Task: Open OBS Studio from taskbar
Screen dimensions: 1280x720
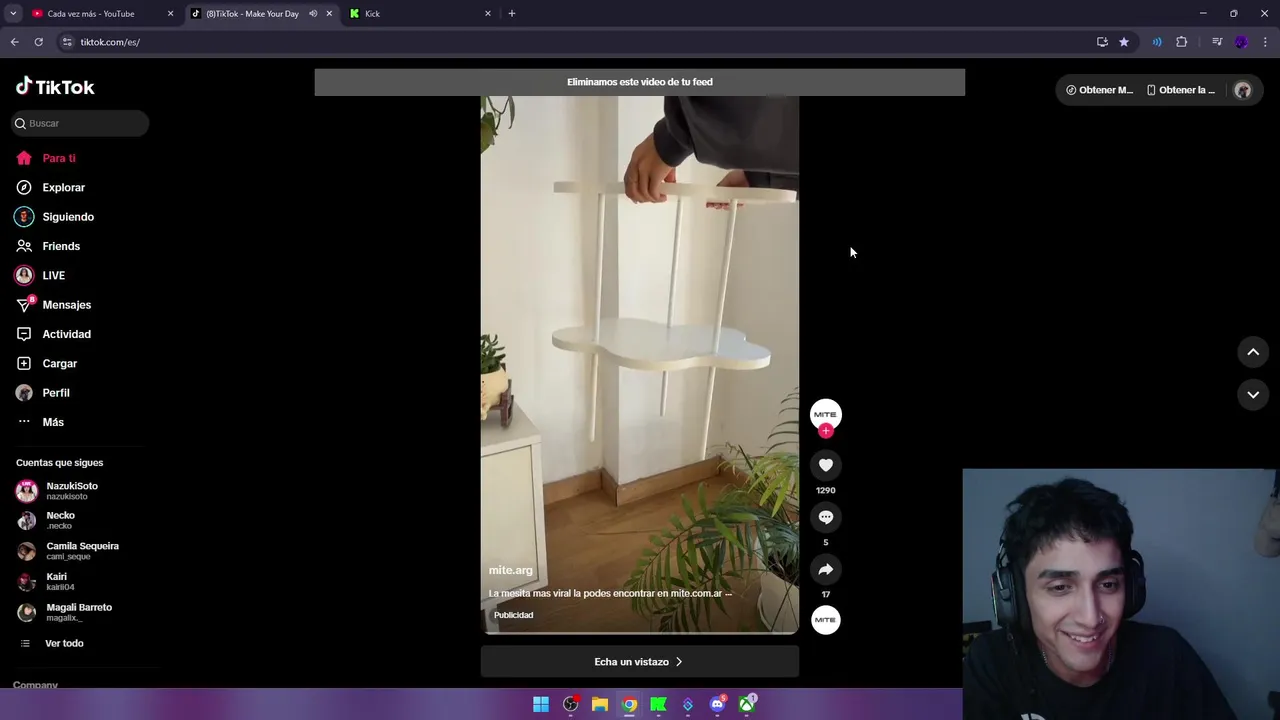Action: pyautogui.click(x=571, y=704)
